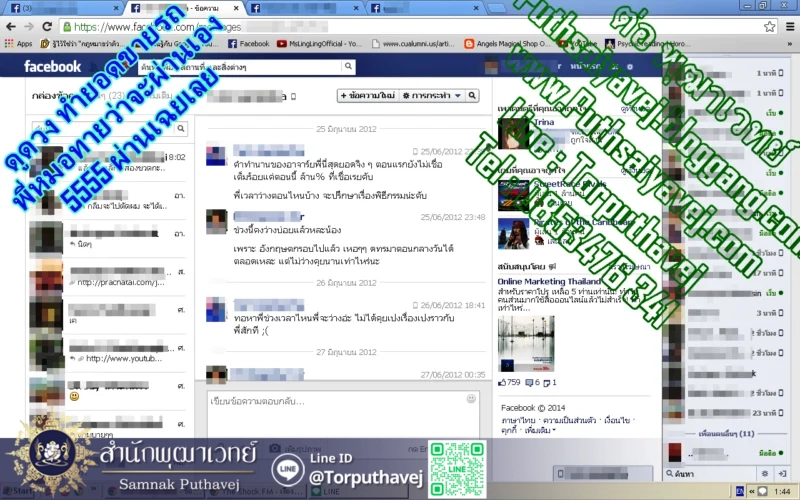Open the Chrome hamburger menu
Image resolution: width=800 pixels, height=500 pixels.
click(x=790, y=27)
